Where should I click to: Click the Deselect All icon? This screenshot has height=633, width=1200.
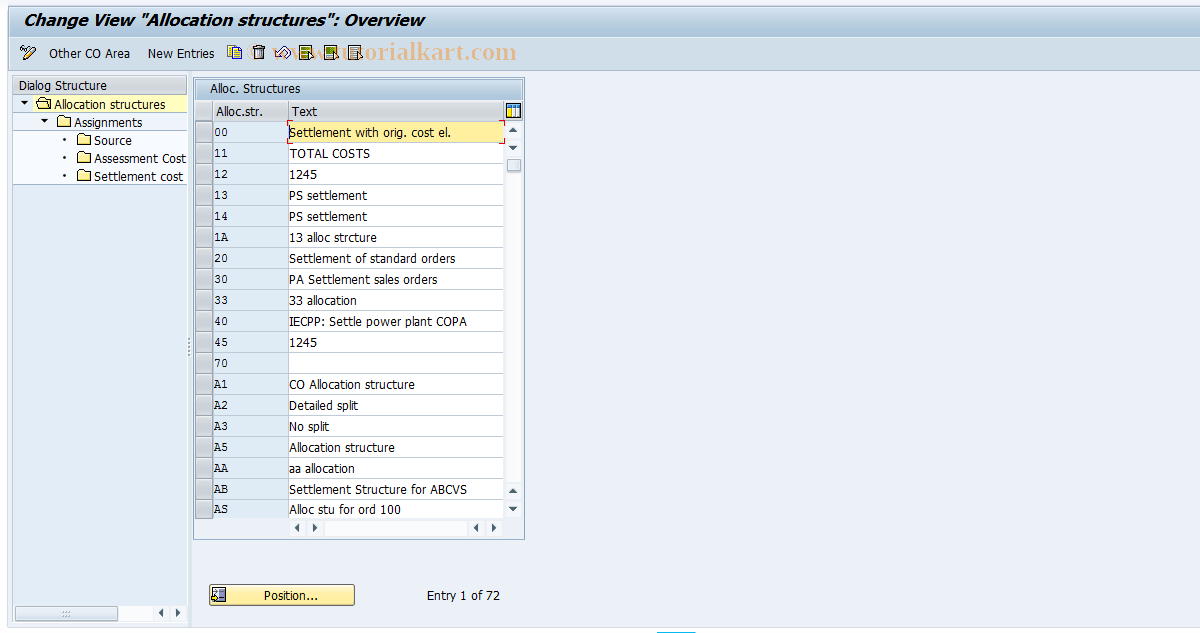(355, 52)
